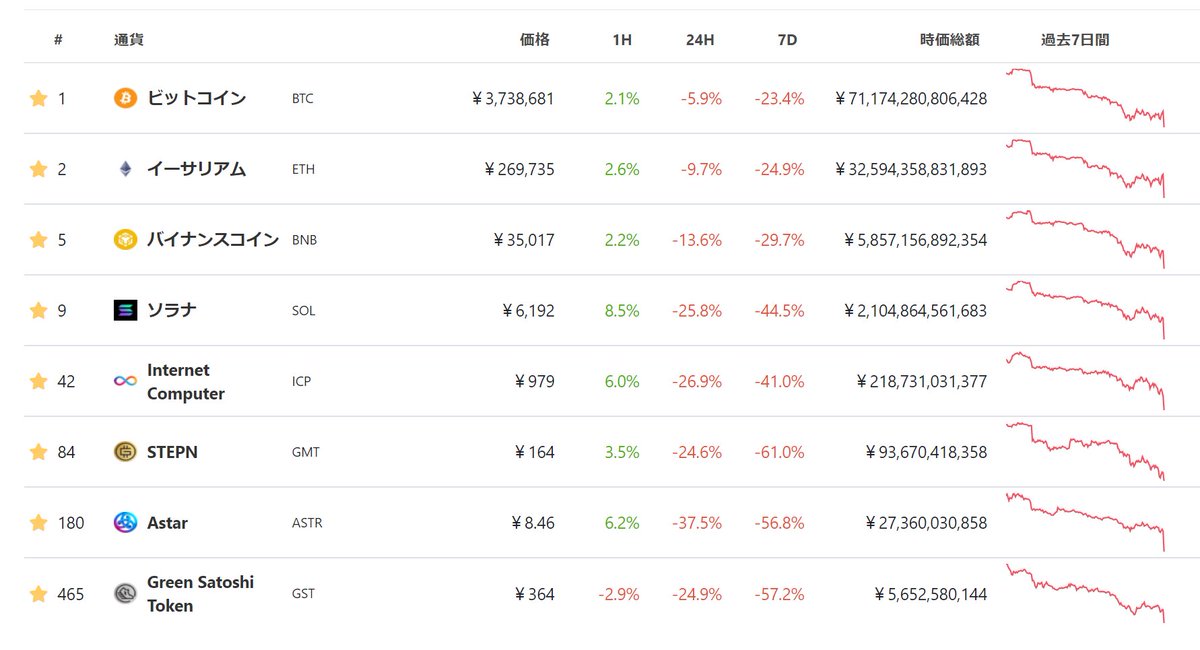Click the STEPN gold coin logo
The height and width of the screenshot is (650, 1200).
pos(125,452)
